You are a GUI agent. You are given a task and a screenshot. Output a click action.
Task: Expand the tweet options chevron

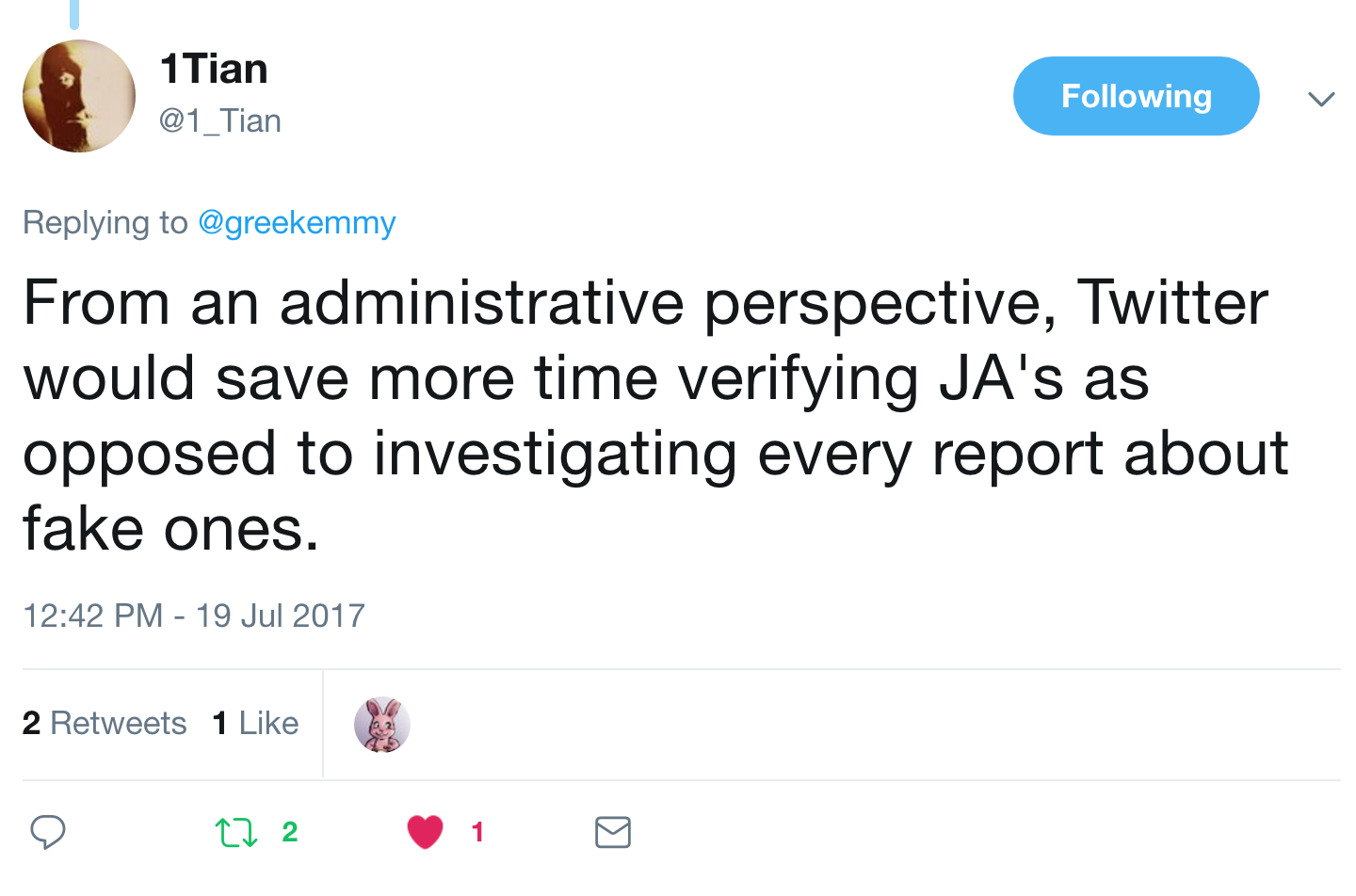pos(1321,99)
